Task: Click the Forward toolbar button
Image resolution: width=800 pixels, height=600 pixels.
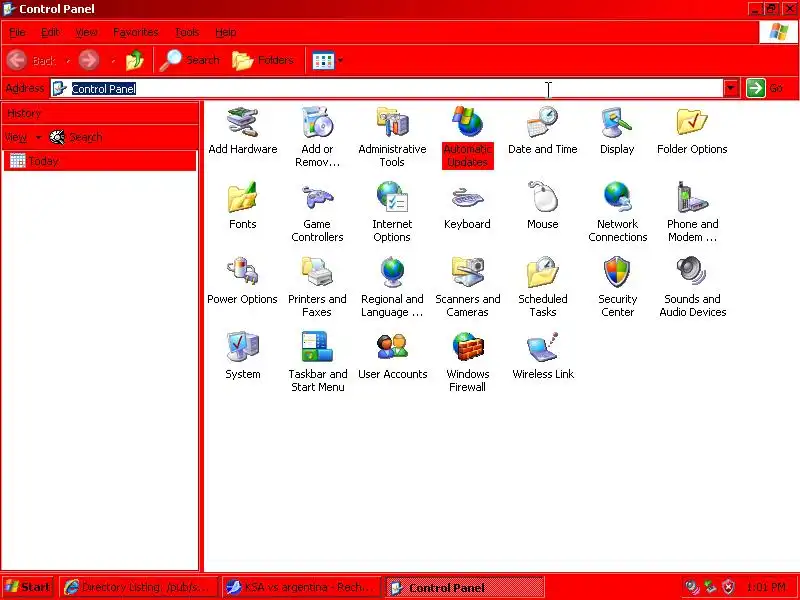Action: click(x=89, y=60)
